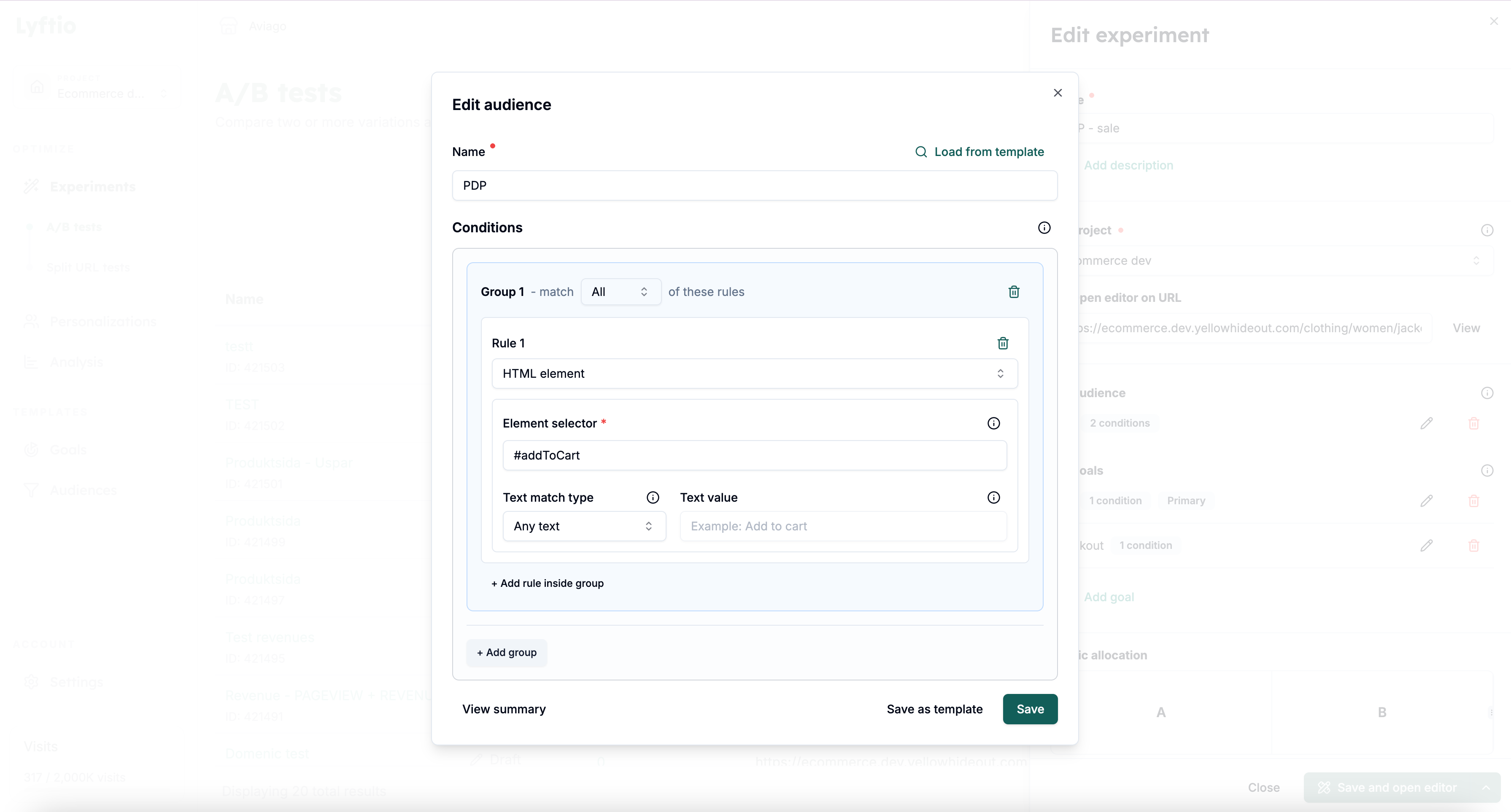The height and width of the screenshot is (812, 1511).
Task: Click the Text value input field
Action: coord(843,526)
